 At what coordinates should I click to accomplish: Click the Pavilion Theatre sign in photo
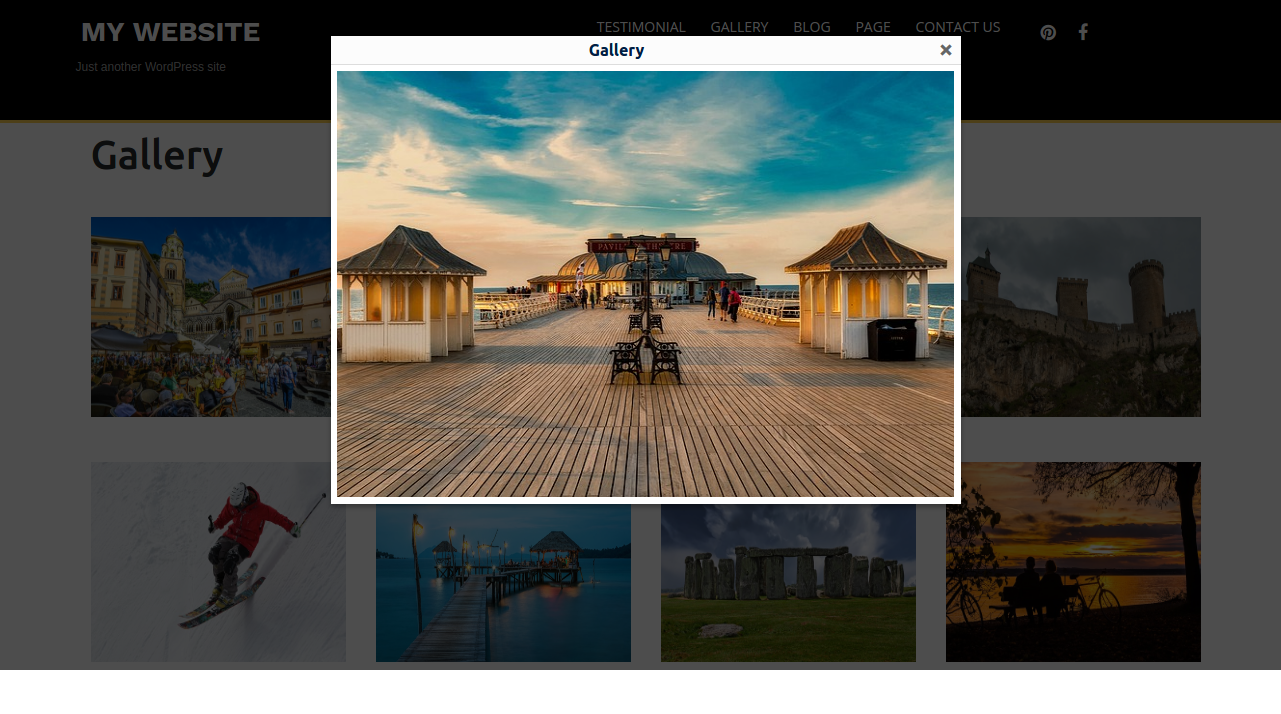(643, 245)
